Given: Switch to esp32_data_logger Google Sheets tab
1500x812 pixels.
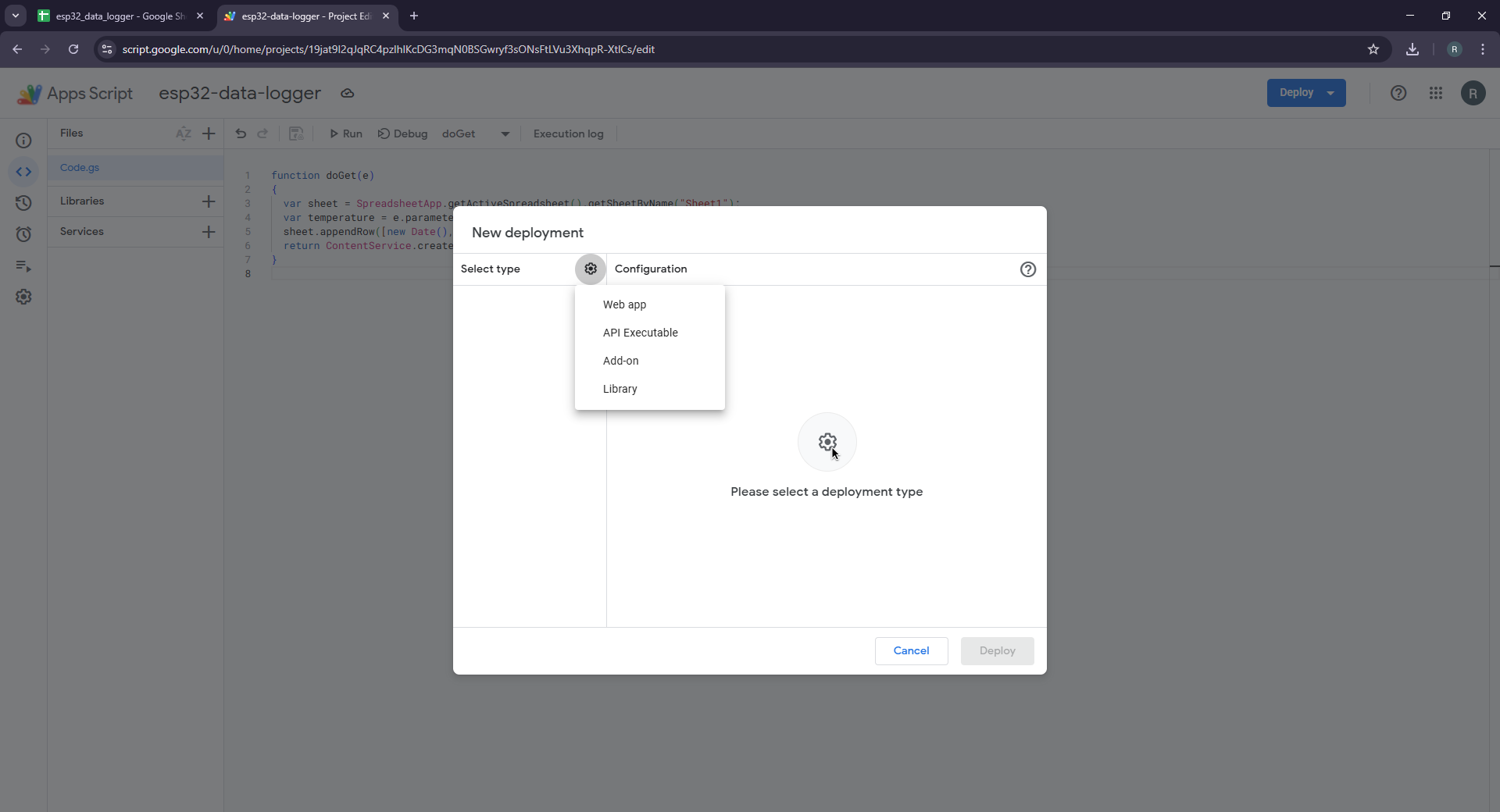Looking at the screenshot, I should click(117, 16).
